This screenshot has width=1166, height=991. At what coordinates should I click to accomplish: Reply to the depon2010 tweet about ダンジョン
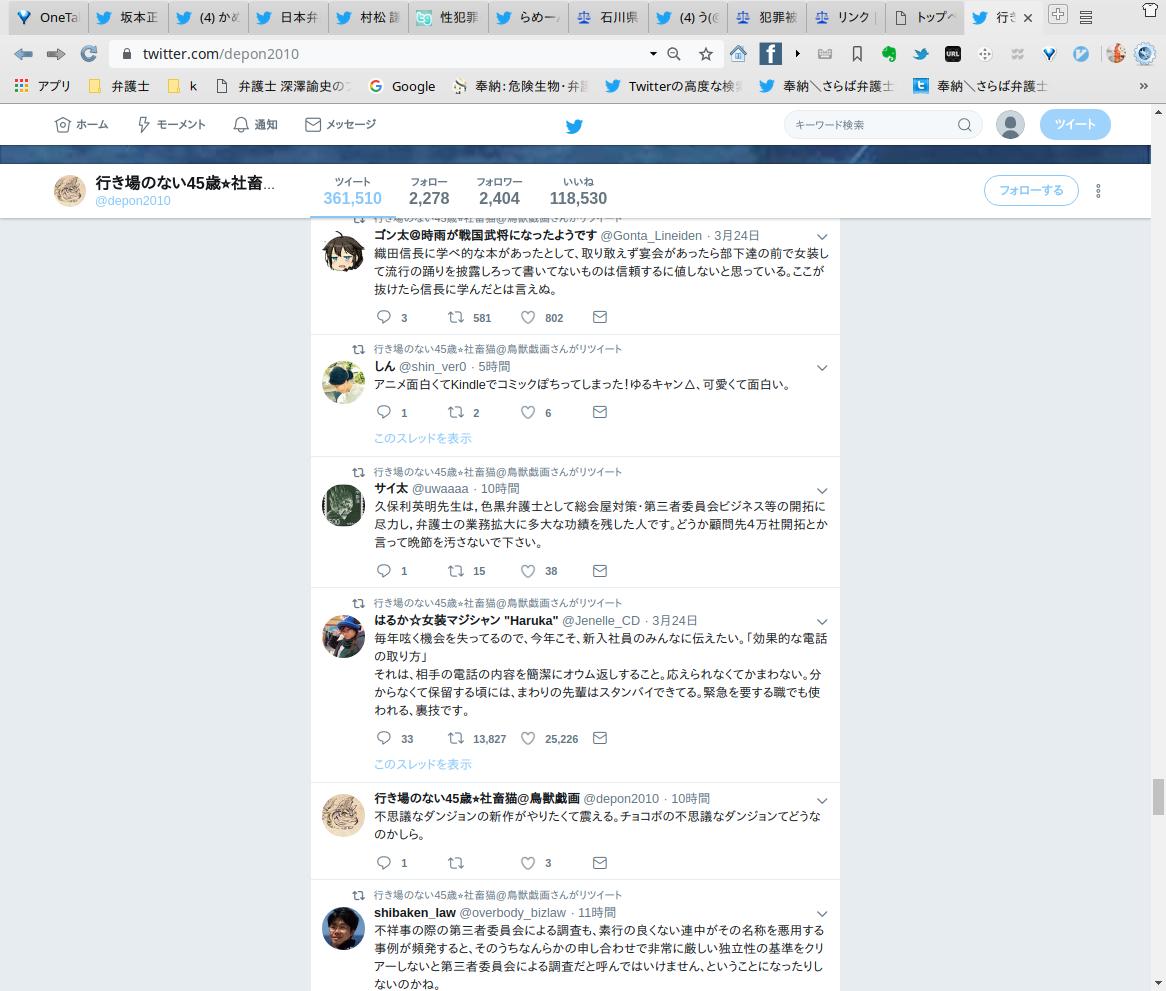pos(384,862)
